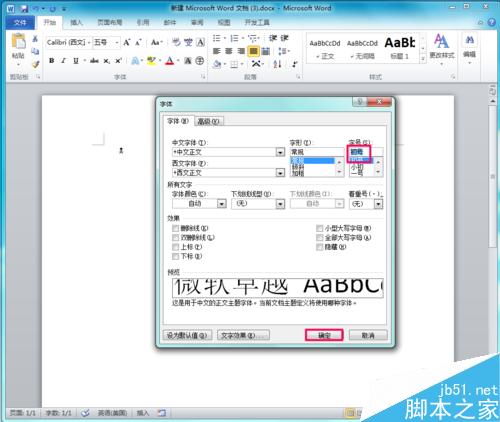
Task: Click the 设为默认值 Set as Default button
Action: (187, 335)
